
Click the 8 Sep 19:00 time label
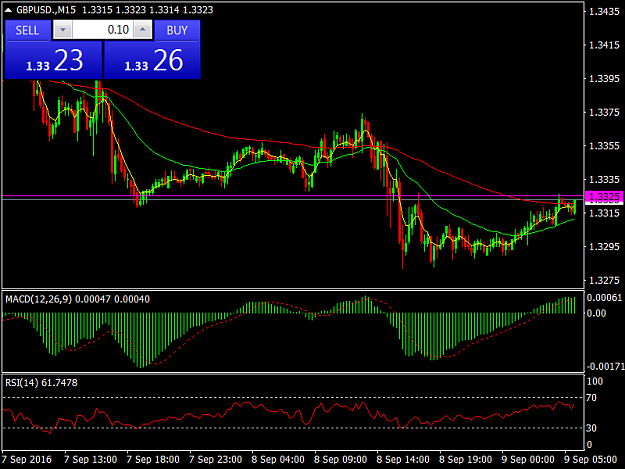pos(466,459)
